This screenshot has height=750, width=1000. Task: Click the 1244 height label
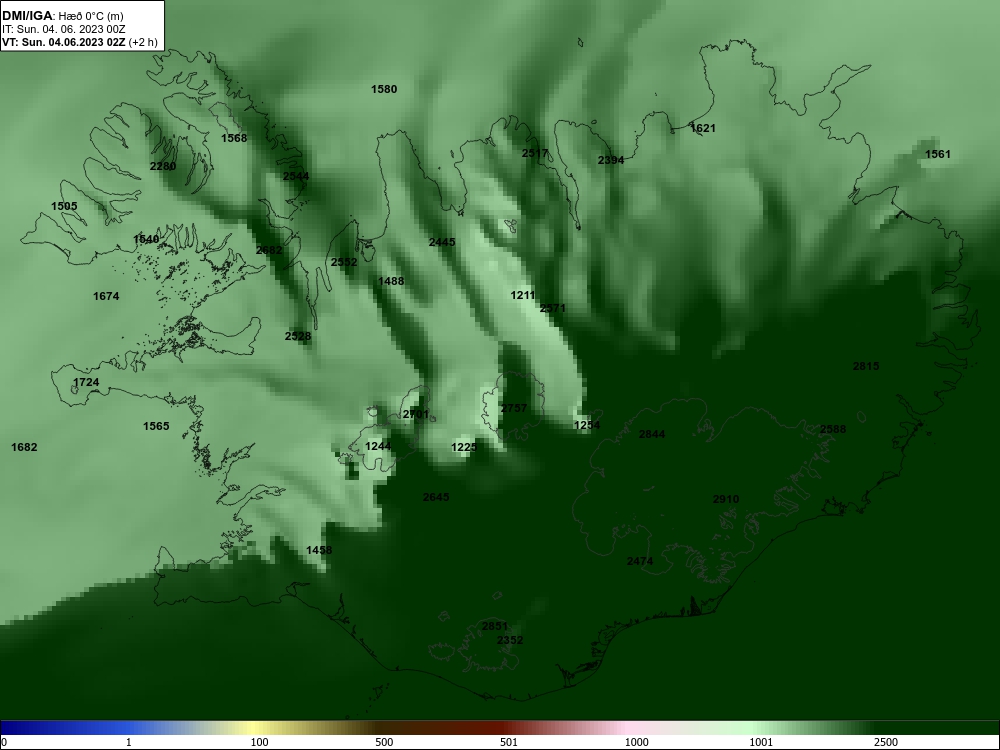pos(378,446)
